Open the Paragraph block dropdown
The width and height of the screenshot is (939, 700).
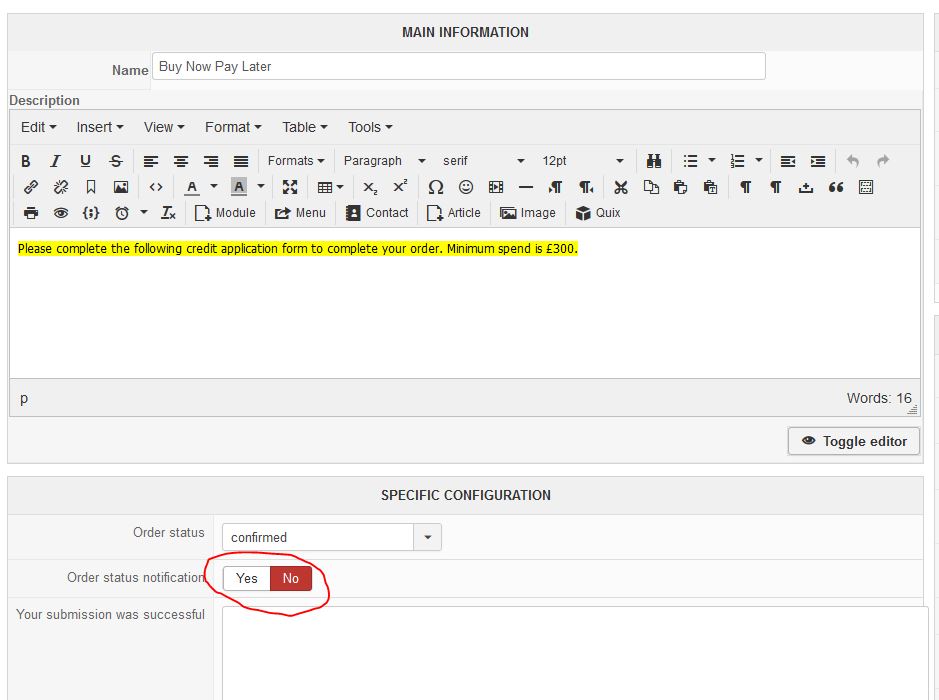click(384, 161)
